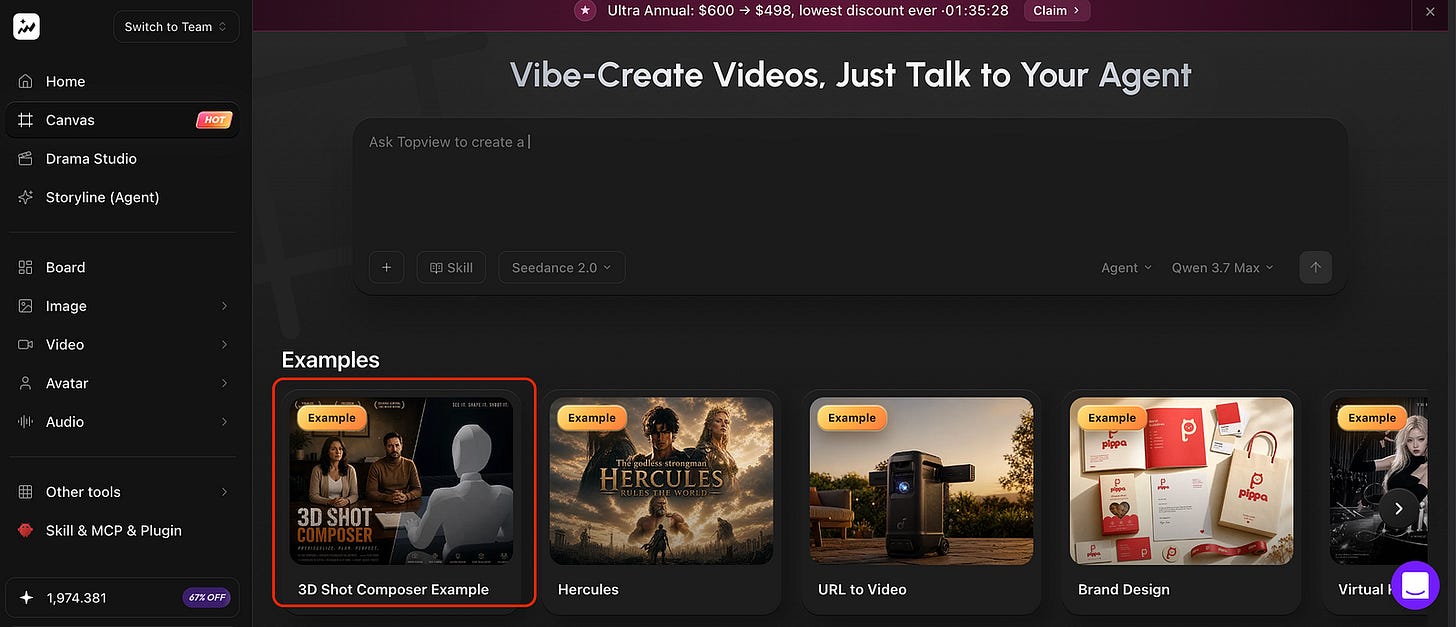The height and width of the screenshot is (627, 1456).
Task: Open the Seedance 2.0 model dropdown
Action: (561, 268)
